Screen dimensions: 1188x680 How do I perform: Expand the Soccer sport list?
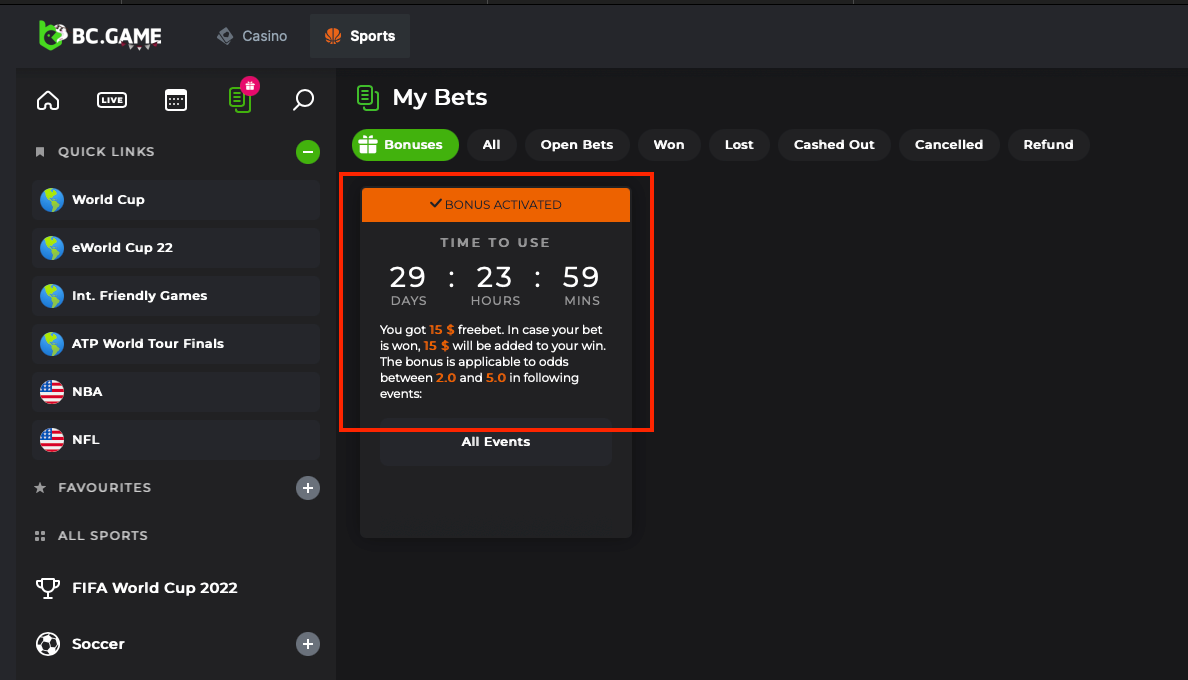pos(308,644)
